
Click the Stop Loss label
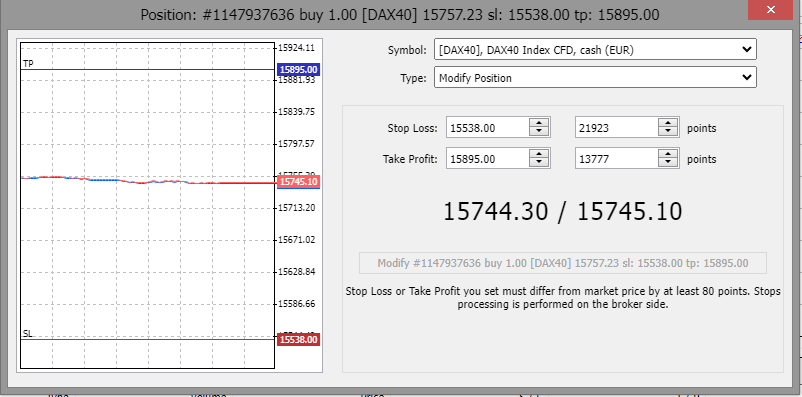tap(412, 128)
